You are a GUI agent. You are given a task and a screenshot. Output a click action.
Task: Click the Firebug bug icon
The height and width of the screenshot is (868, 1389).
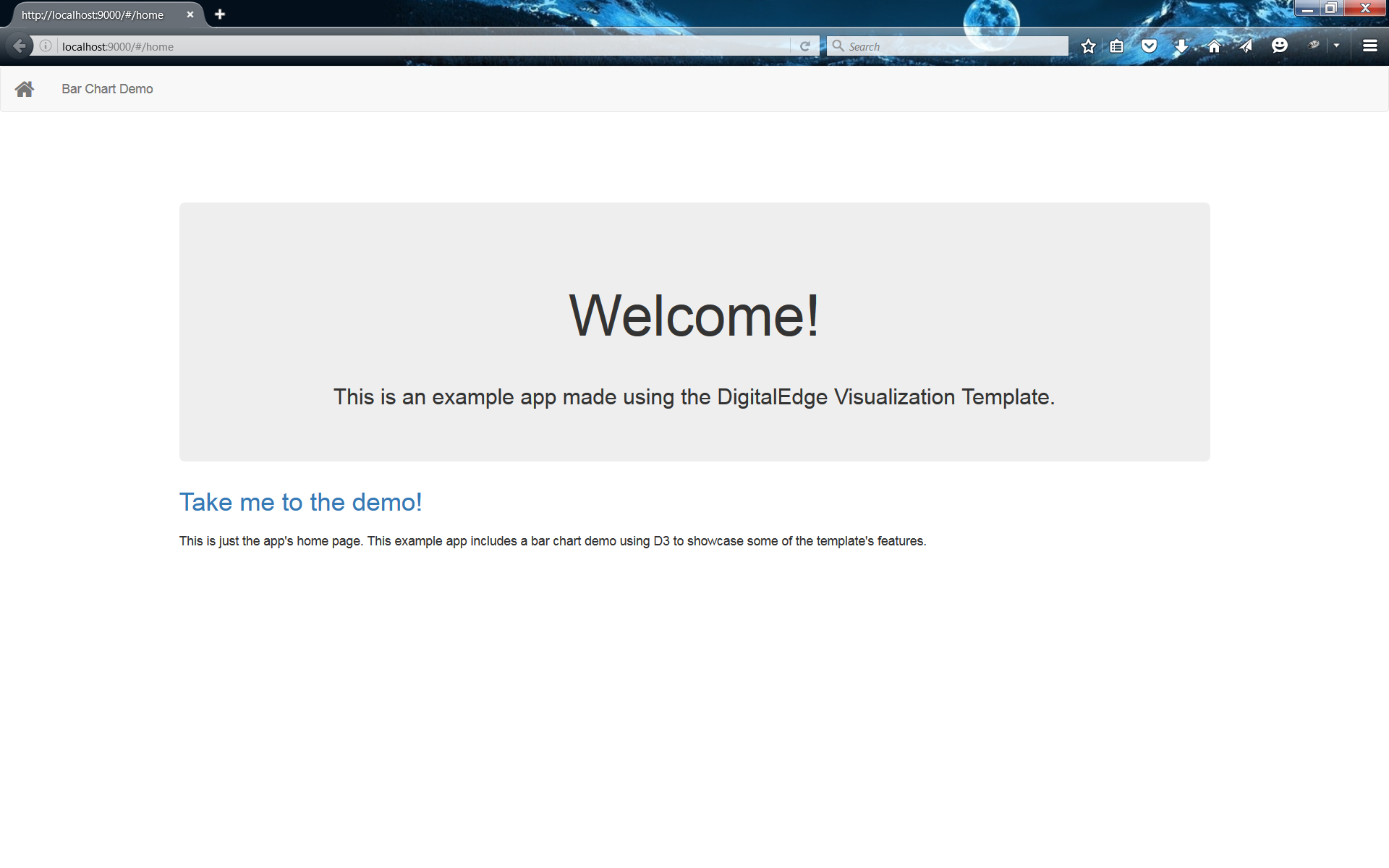coord(1314,45)
